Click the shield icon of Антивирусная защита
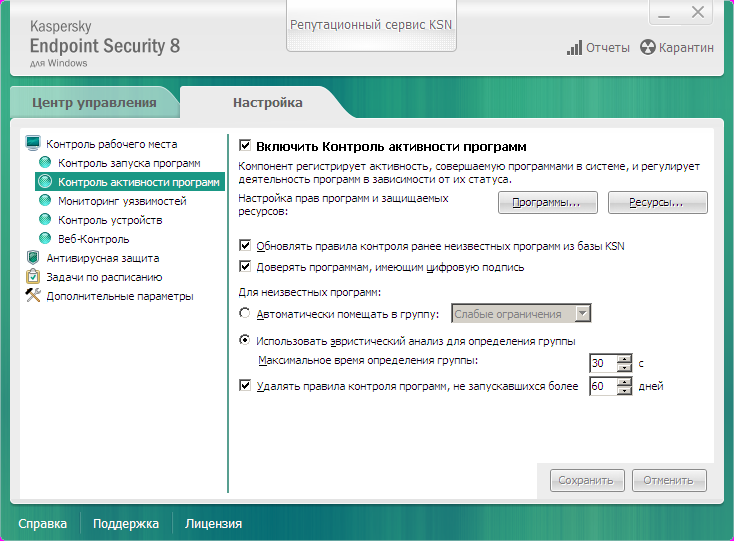 [x=33, y=257]
